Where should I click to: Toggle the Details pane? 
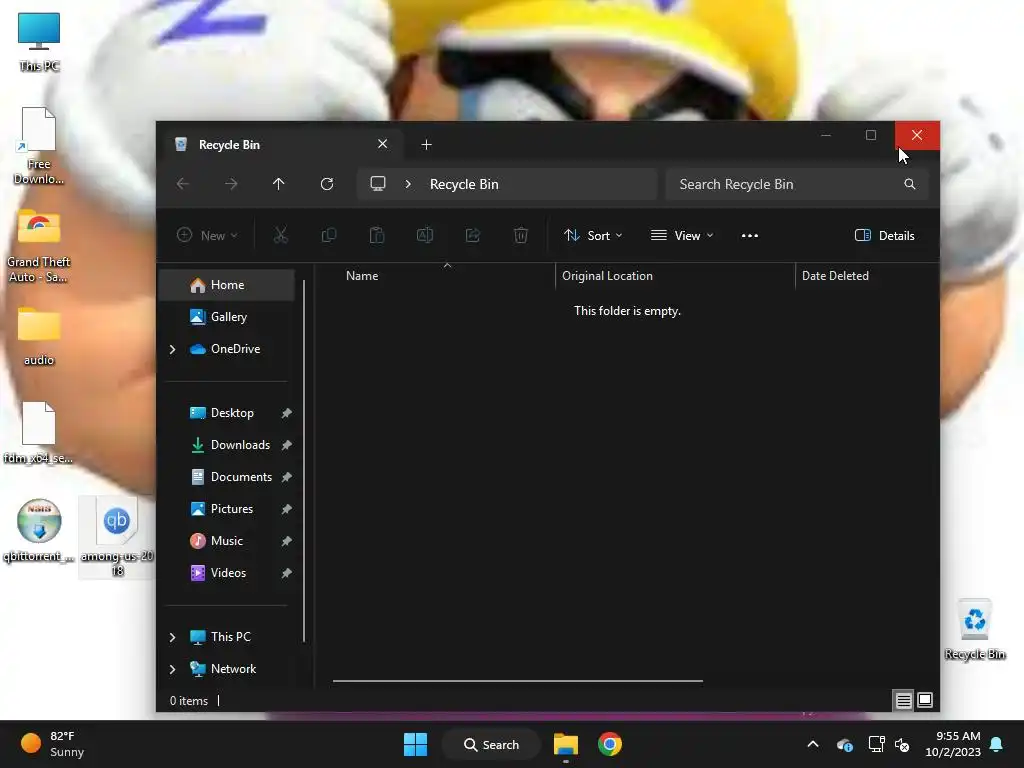(x=885, y=236)
